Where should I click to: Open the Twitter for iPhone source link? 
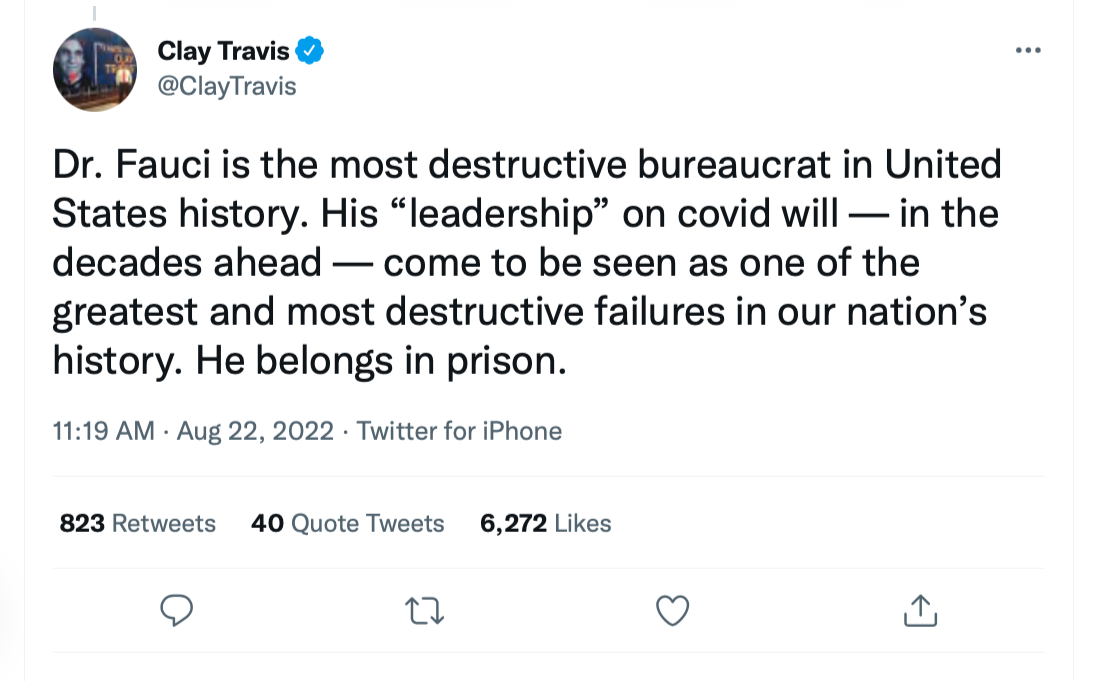click(459, 431)
